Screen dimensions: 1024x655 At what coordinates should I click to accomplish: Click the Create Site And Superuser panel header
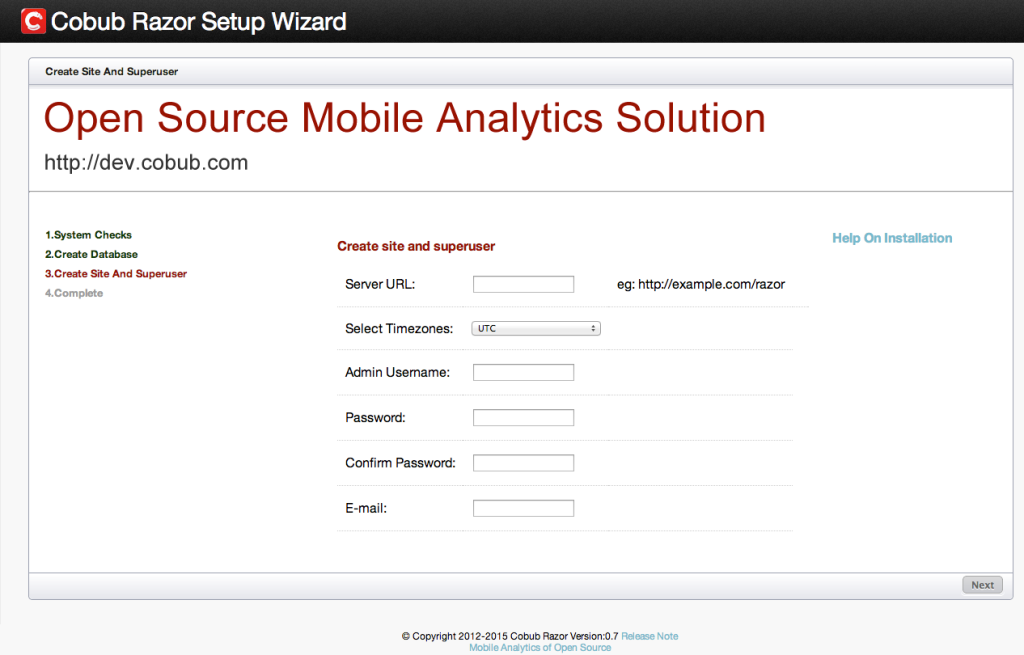click(112, 71)
